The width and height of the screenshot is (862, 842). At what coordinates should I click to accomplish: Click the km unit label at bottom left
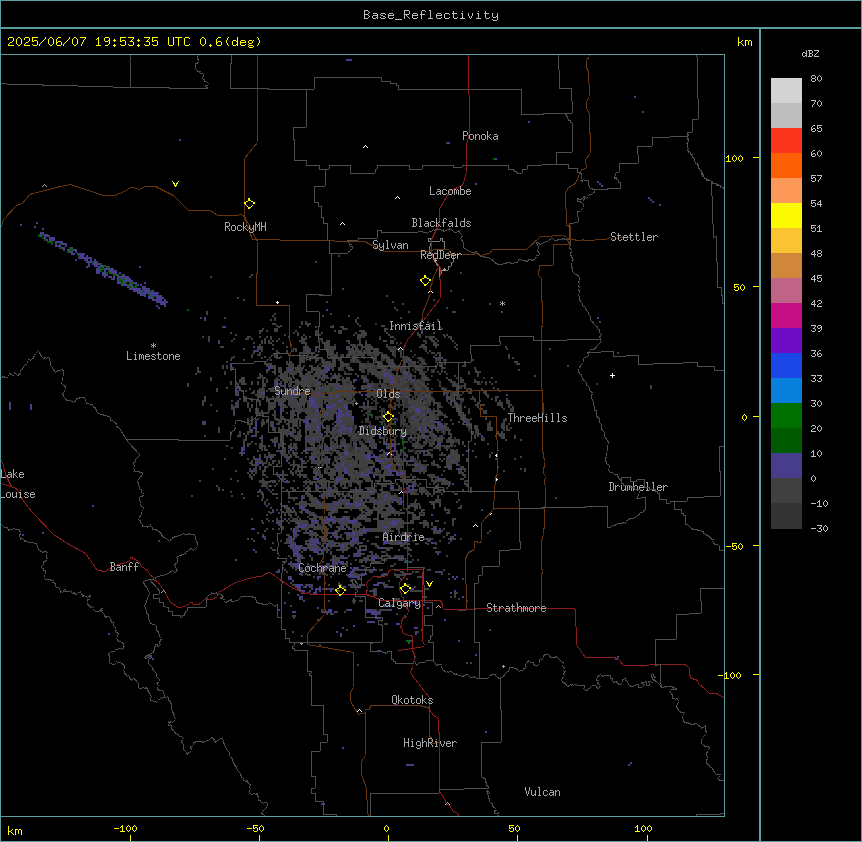pos(15,830)
